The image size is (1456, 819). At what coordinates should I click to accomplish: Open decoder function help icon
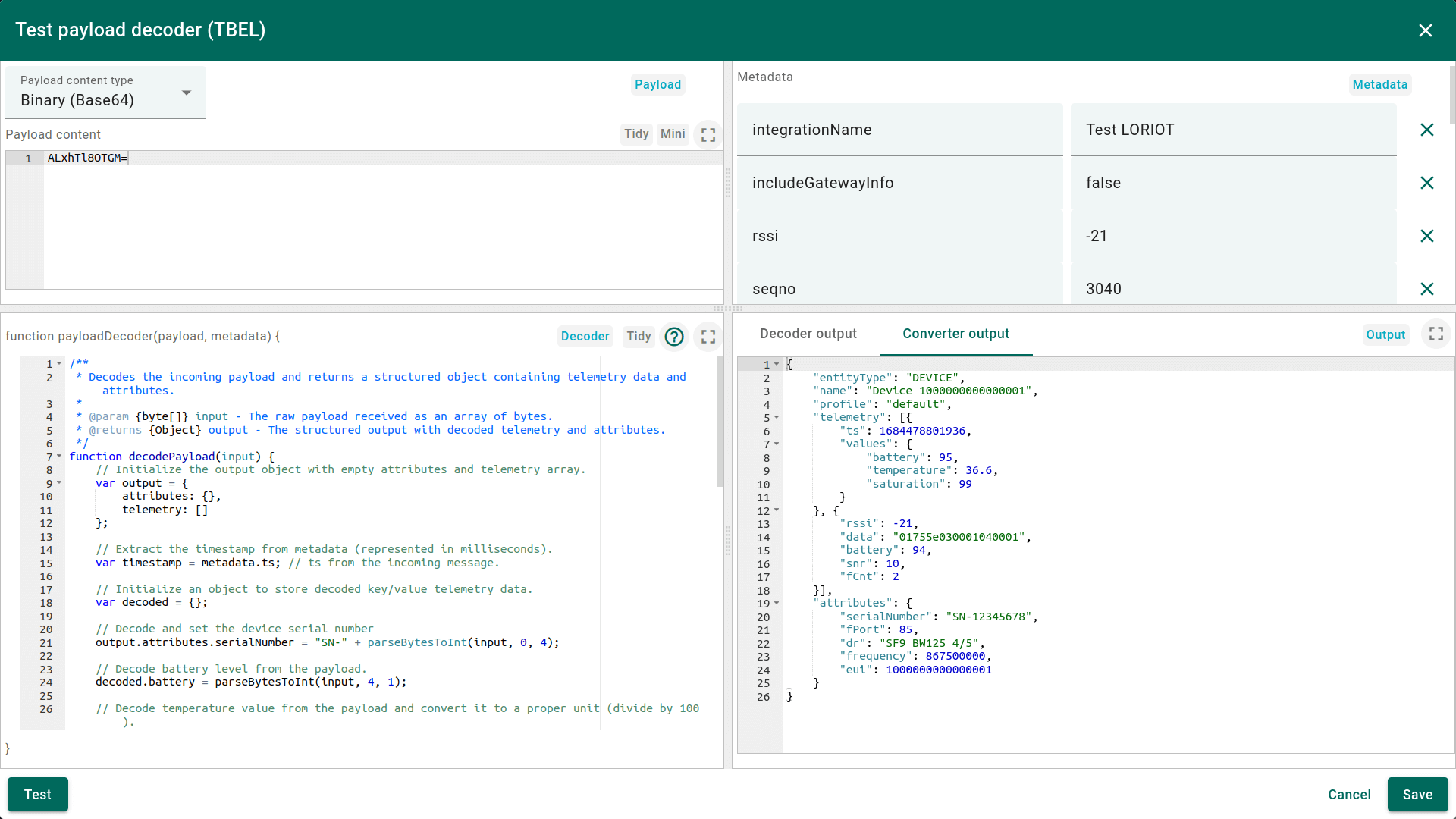pyautogui.click(x=673, y=337)
